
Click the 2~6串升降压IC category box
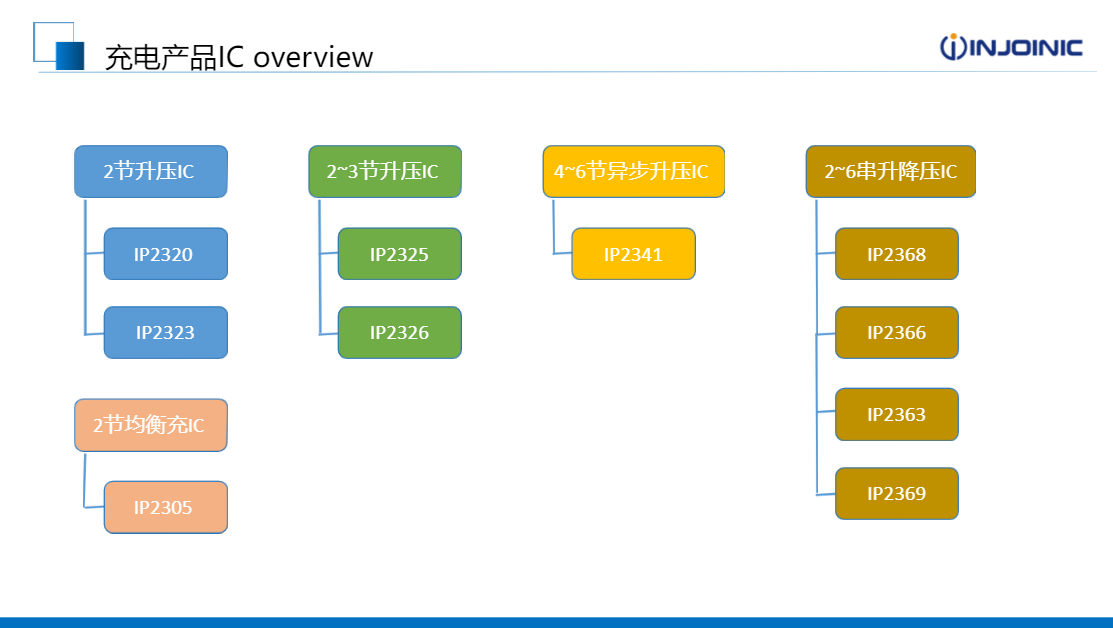891,172
